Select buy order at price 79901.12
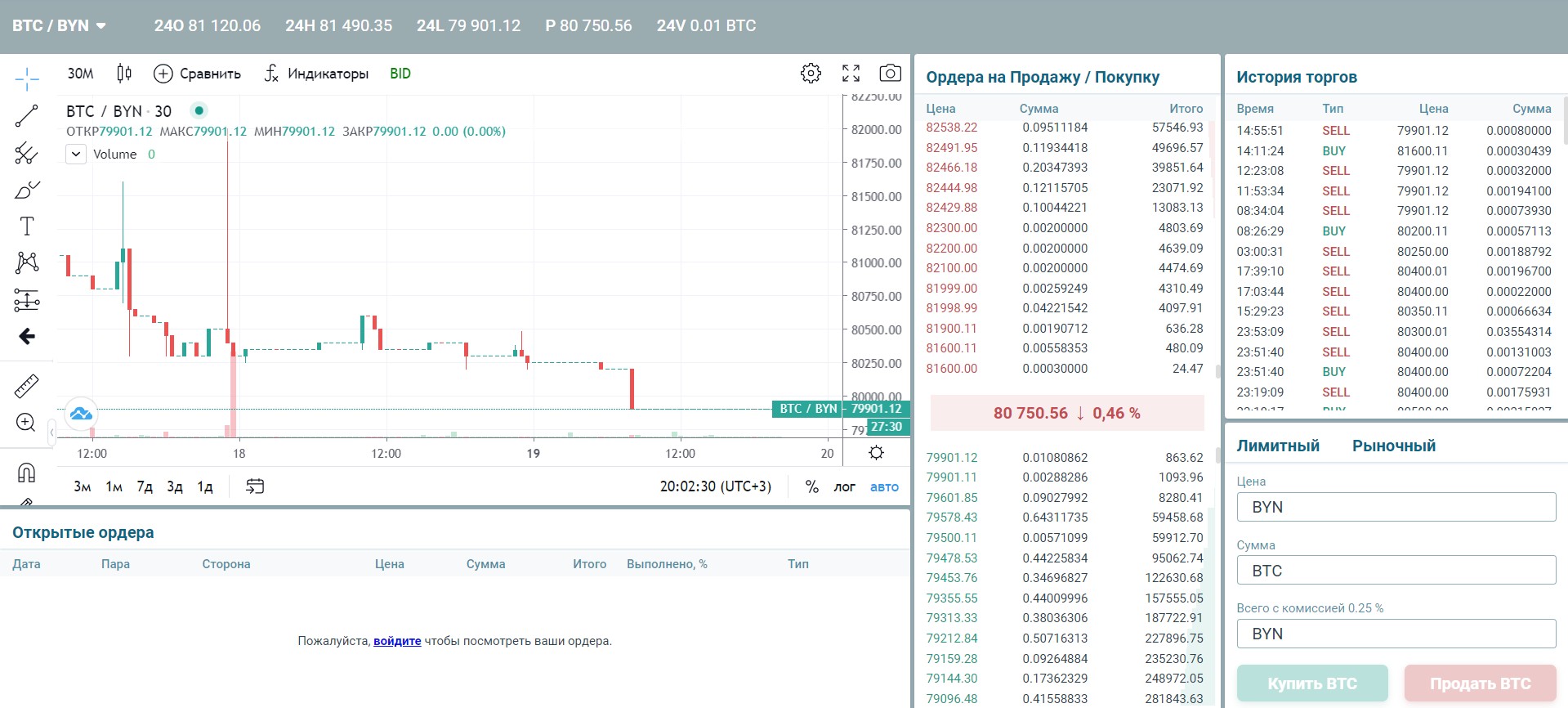This screenshot has width=1568, height=708. 1065,458
